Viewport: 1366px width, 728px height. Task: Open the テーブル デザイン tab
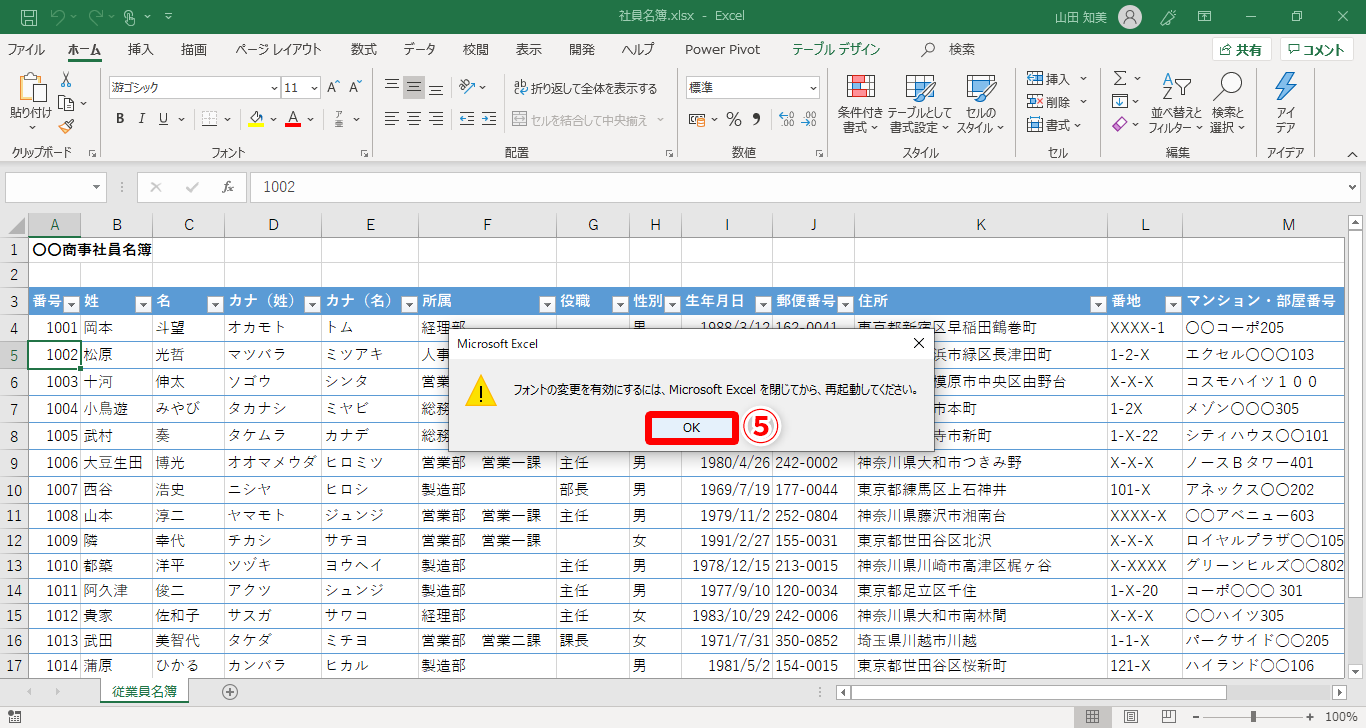coord(836,50)
